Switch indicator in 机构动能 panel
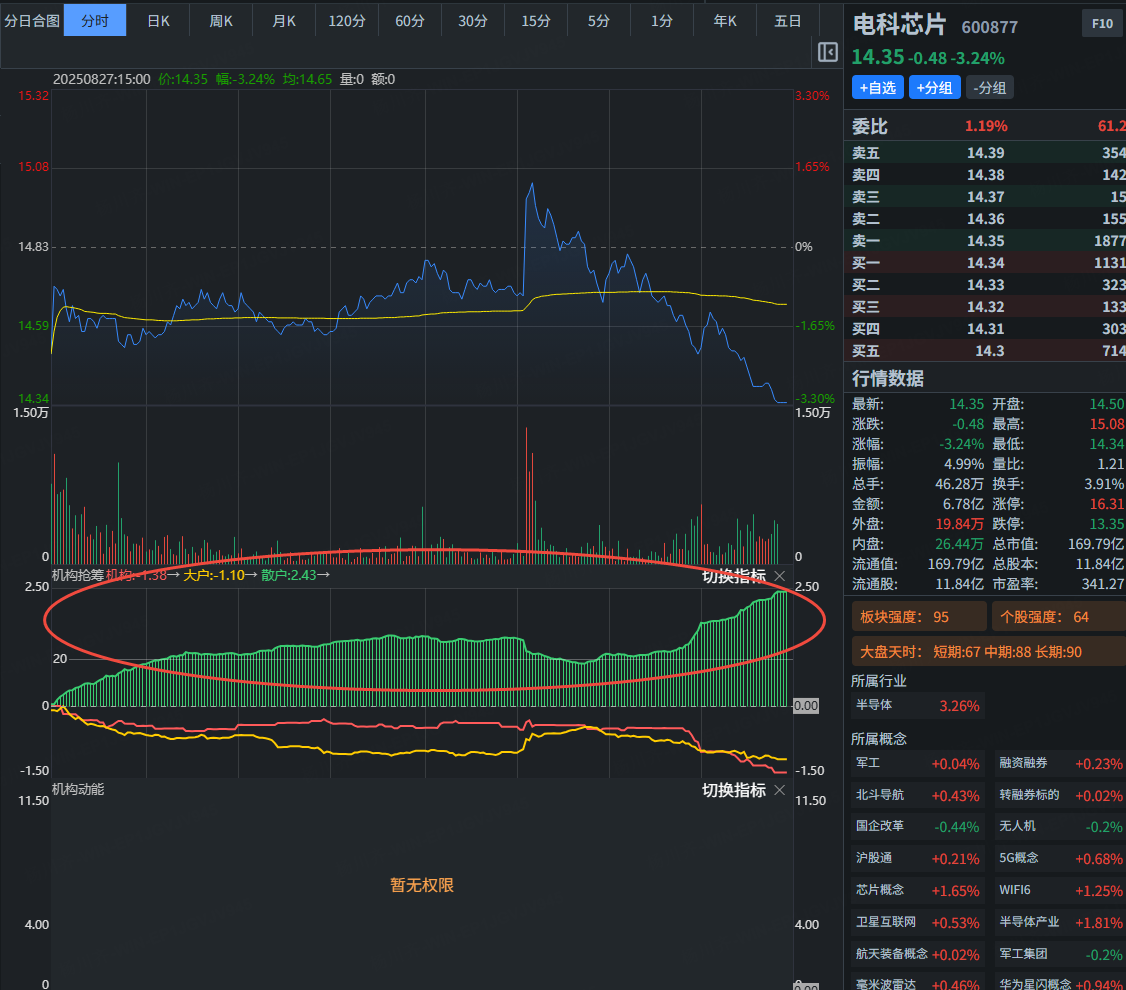1126x990 pixels. click(x=733, y=790)
